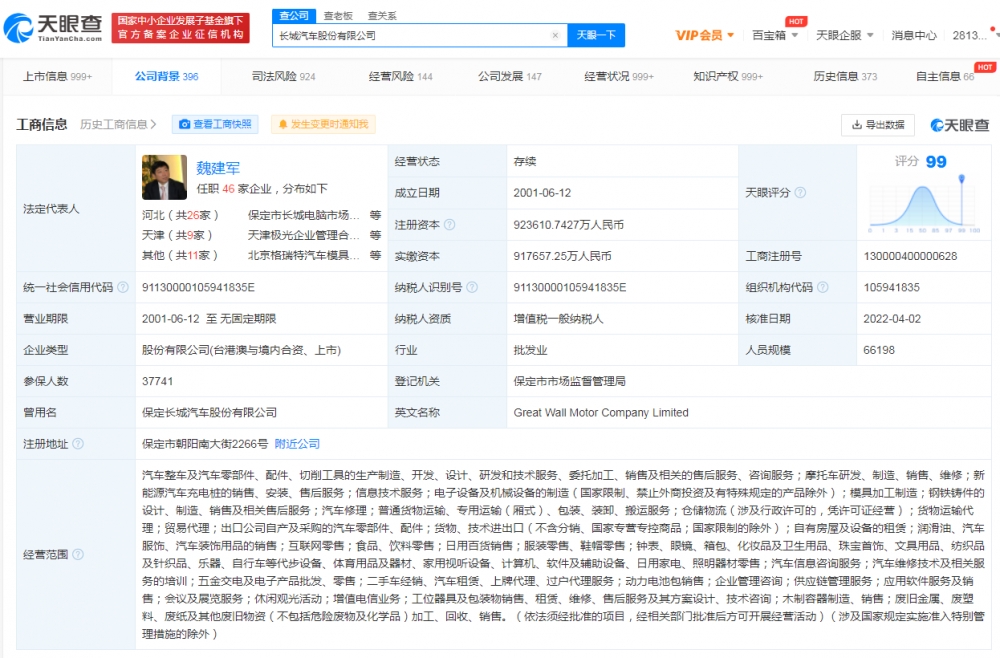
Task: Switch to the 查关系 search tab
Action: (x=382, y=16)
